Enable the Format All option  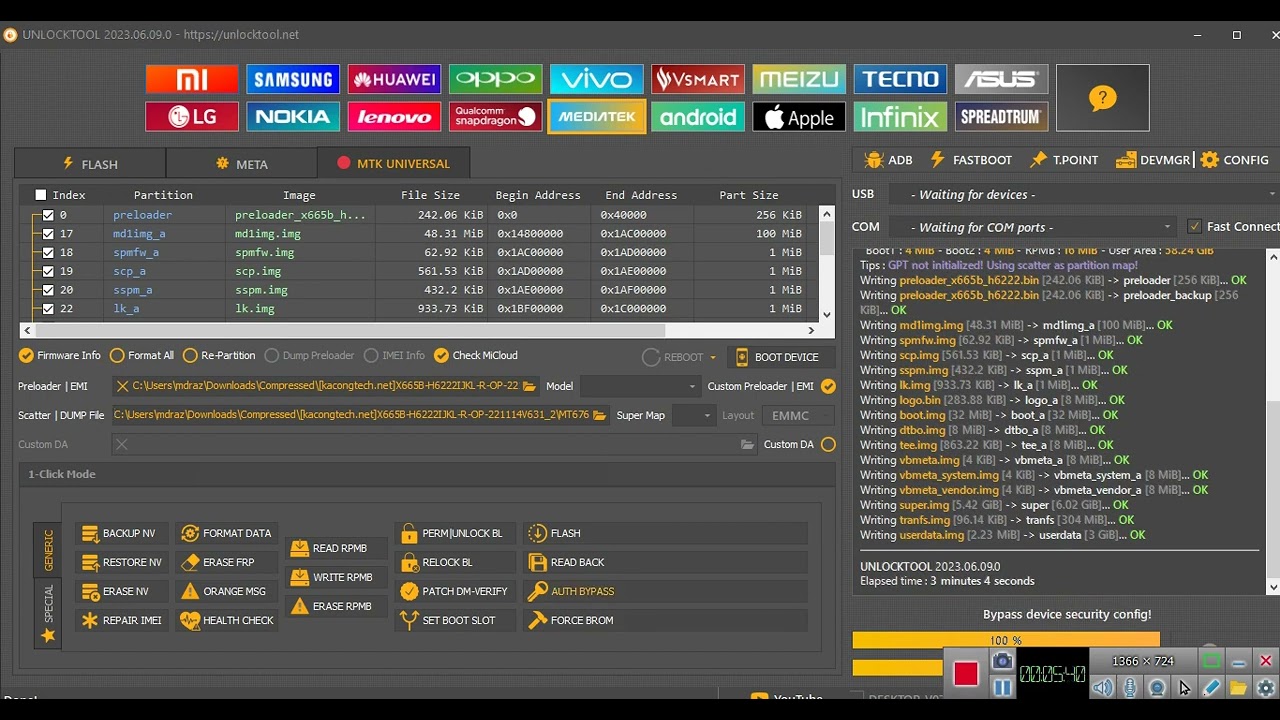(x=142, y=355)
